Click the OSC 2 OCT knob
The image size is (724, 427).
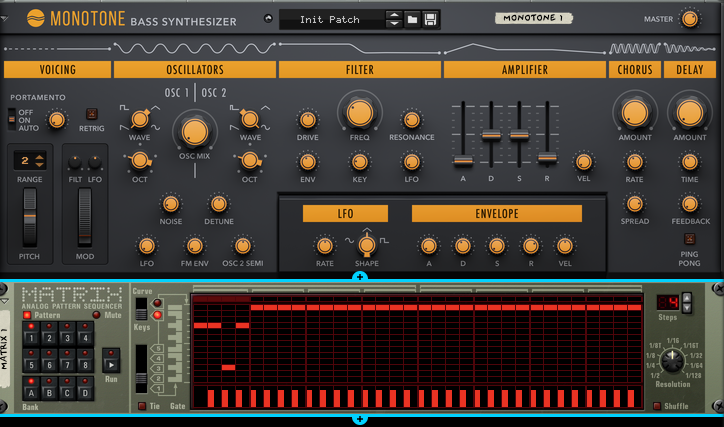250,161
